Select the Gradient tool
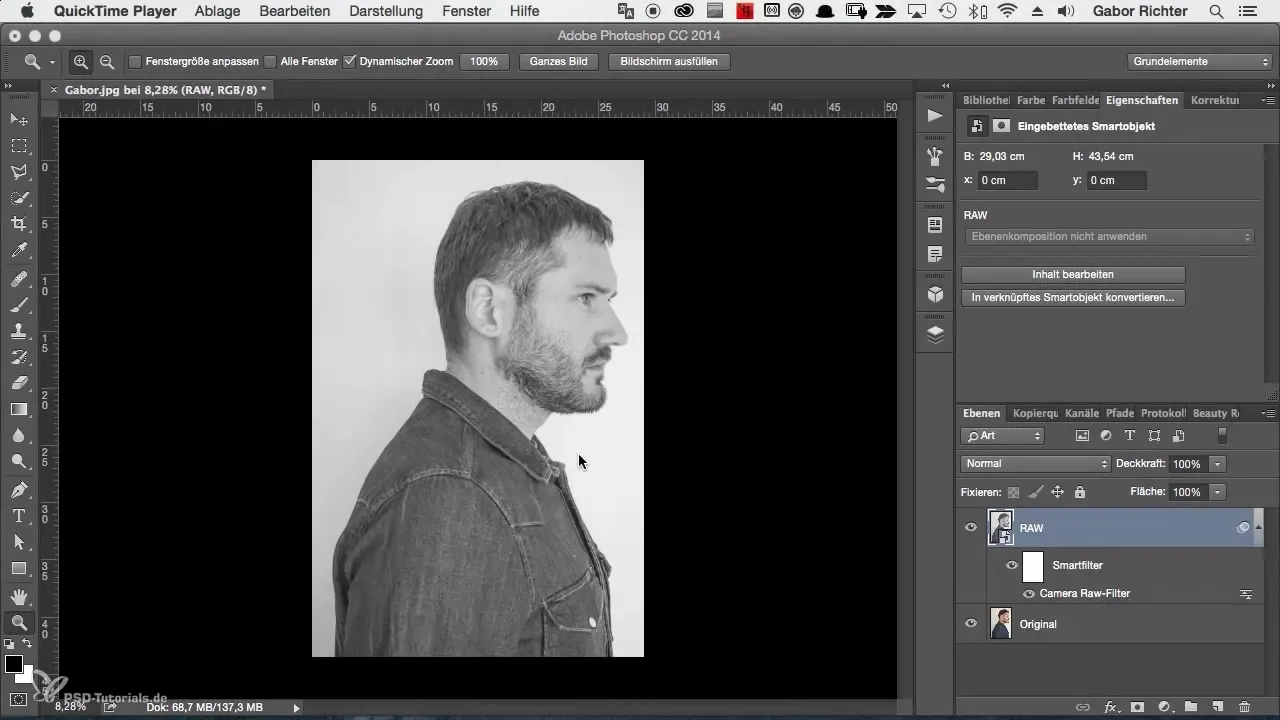1280x720 pixels. coord(19,409)
